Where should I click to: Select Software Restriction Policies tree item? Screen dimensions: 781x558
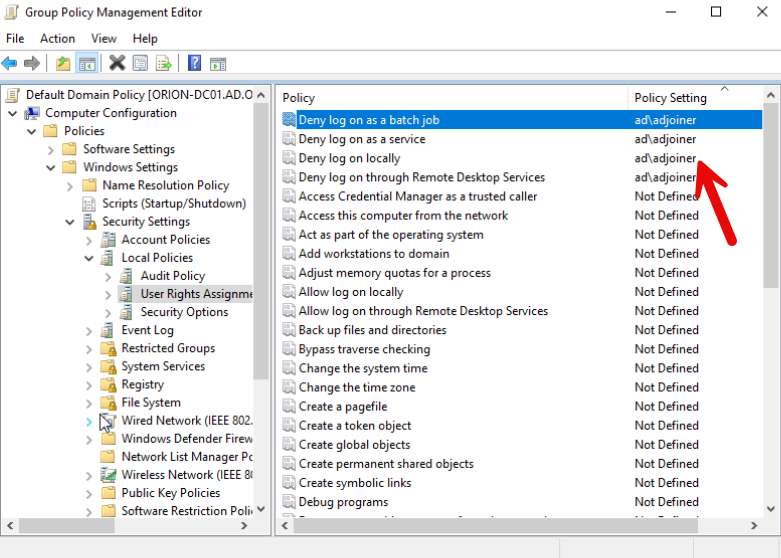[x=187, y=511]
